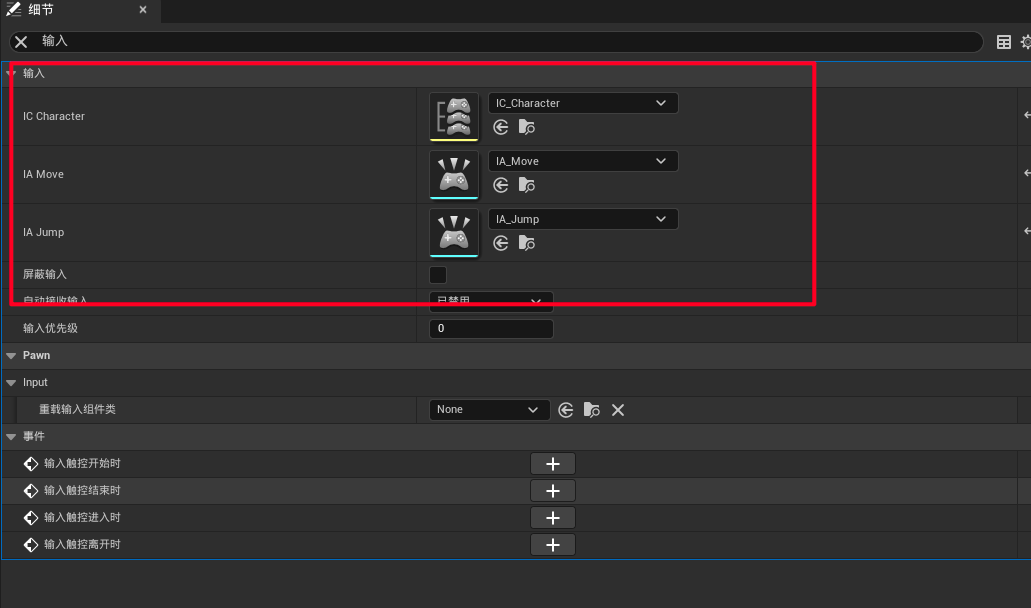This screenshot has width=1031, height=608.
Task: Click the 输入优先级 value field
Action: coord(490,329)
